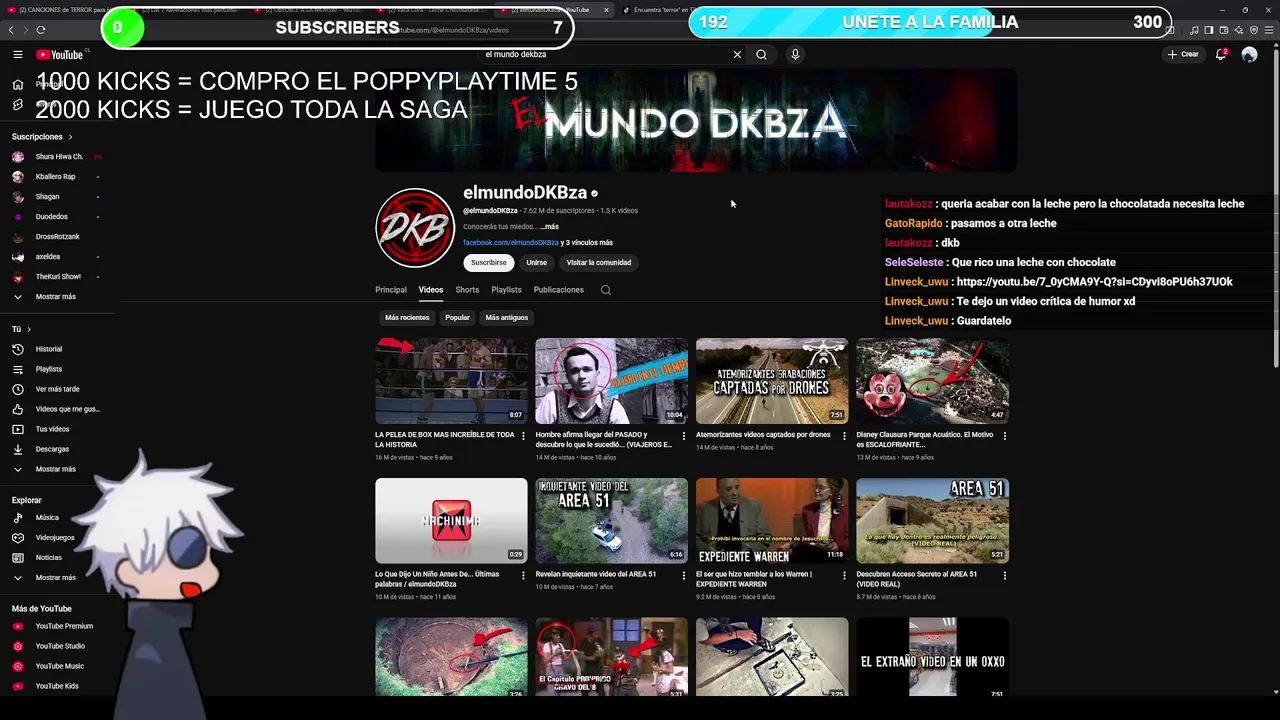Open Ver más tarde in the sidebar
Image resolution: width=1280 pixels, height=720 pixels.
58,389
